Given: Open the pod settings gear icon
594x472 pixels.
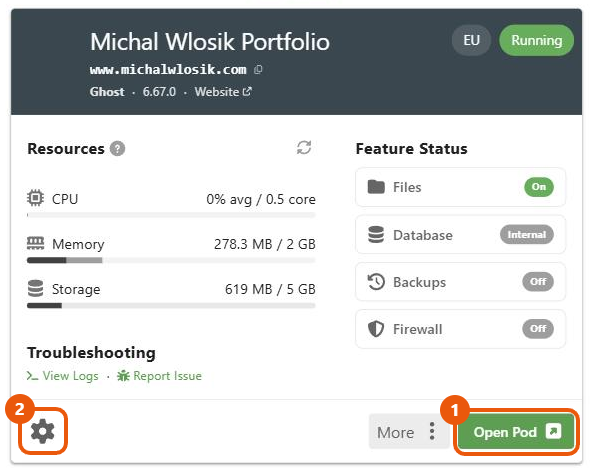Looking at the screenshot, I should coord(42,431).
